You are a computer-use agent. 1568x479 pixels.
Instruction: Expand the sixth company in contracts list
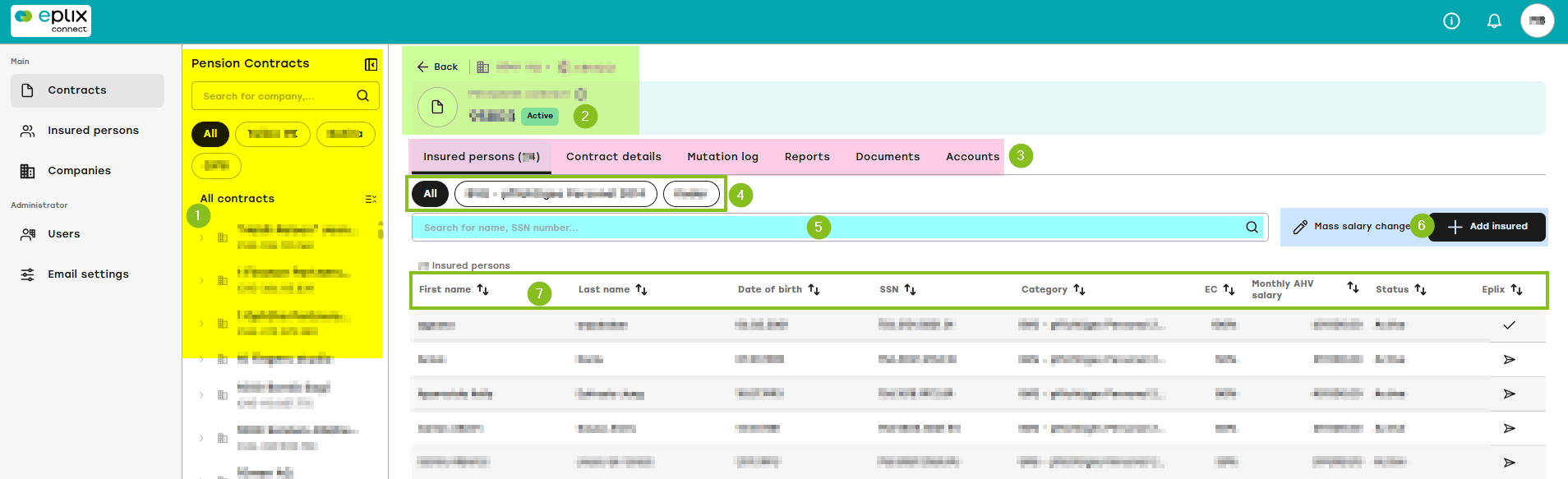tap(201, 438)
